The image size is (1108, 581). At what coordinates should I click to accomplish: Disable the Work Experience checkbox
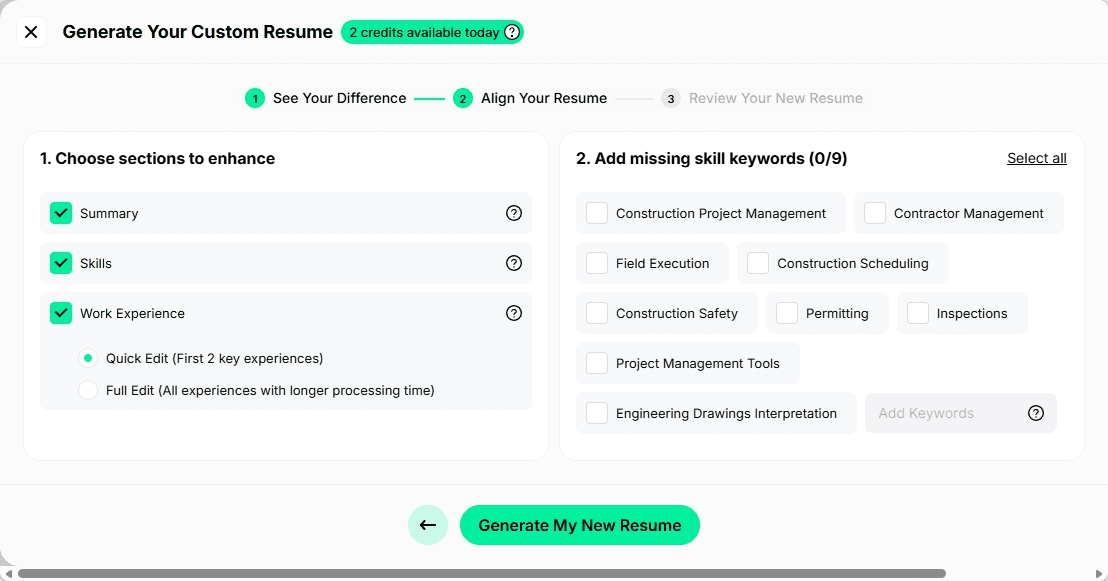60,313
